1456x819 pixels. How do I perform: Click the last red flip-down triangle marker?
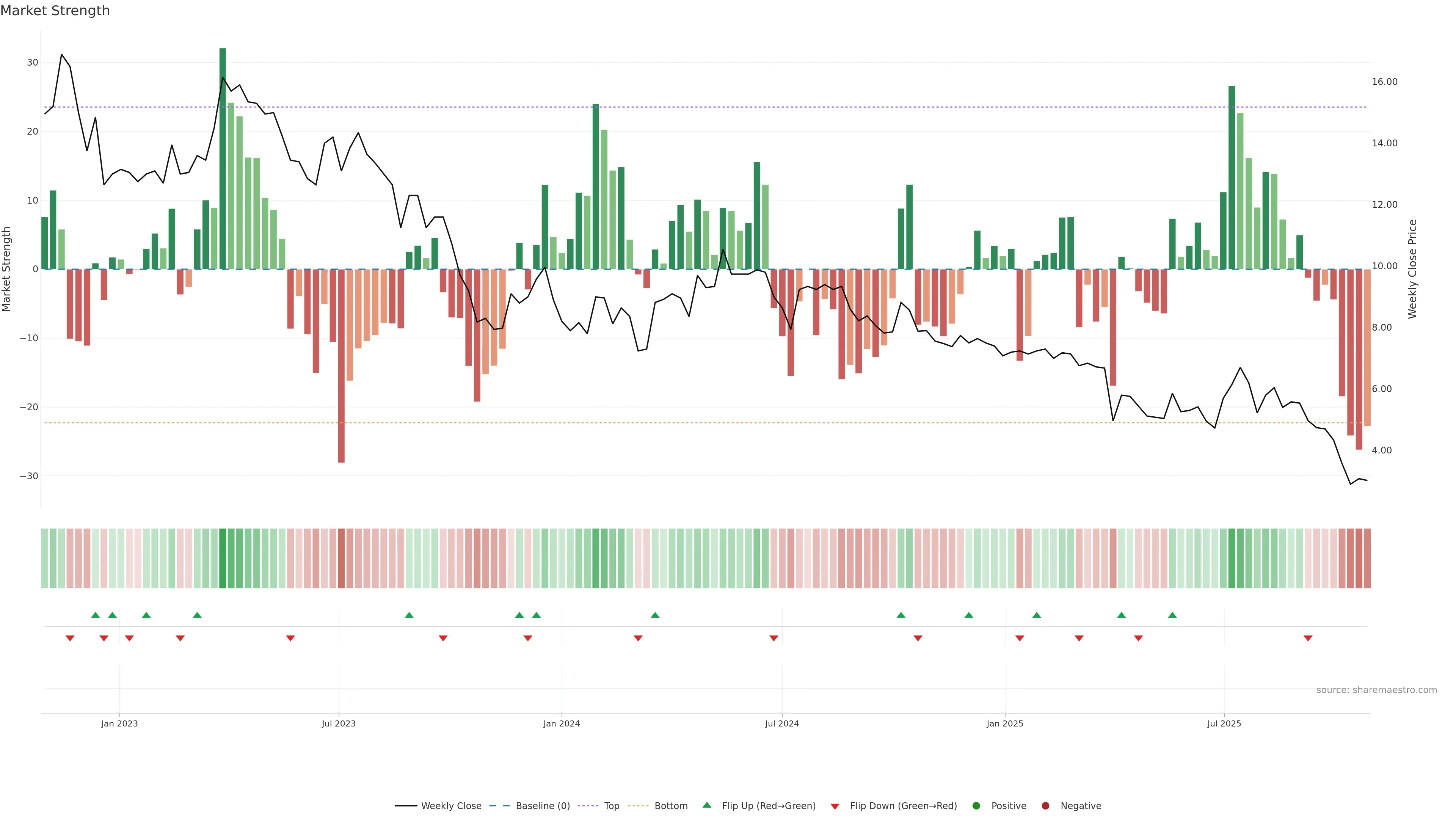1308,638
